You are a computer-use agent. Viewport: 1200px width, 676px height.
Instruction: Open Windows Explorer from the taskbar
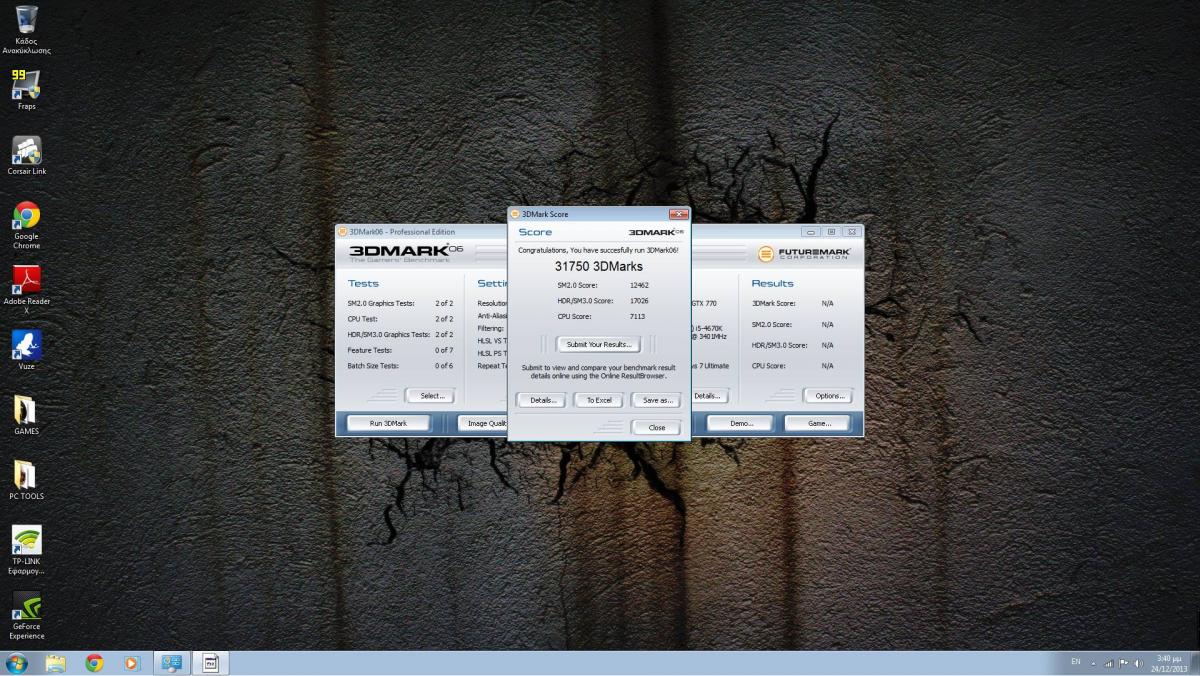click(x=55, y=663)
